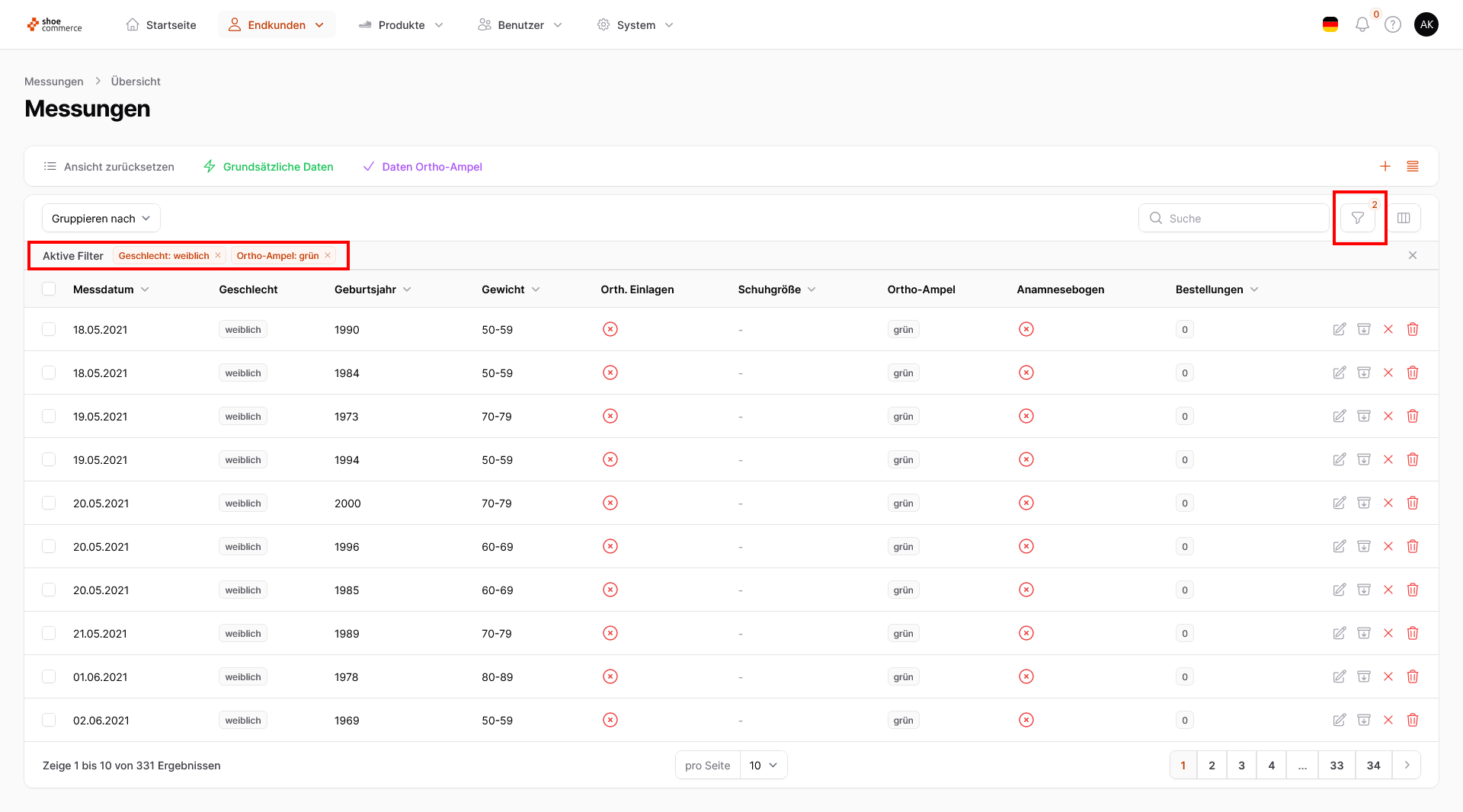The width and height of the screenshot is (1463, 812).
Task: Expand the Messdatum column sort chevron
Action: (x=146, y=289)
